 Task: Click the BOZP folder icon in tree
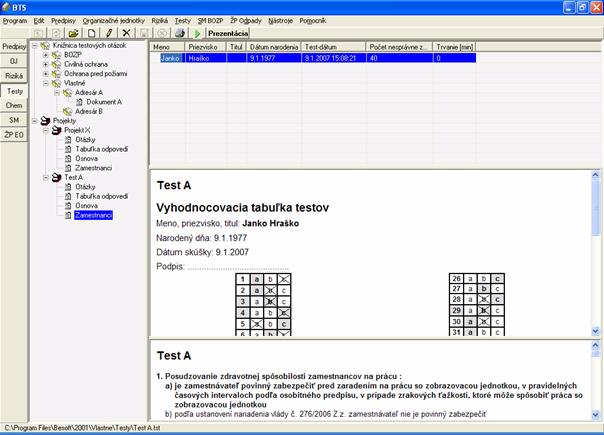click(56, 55)
